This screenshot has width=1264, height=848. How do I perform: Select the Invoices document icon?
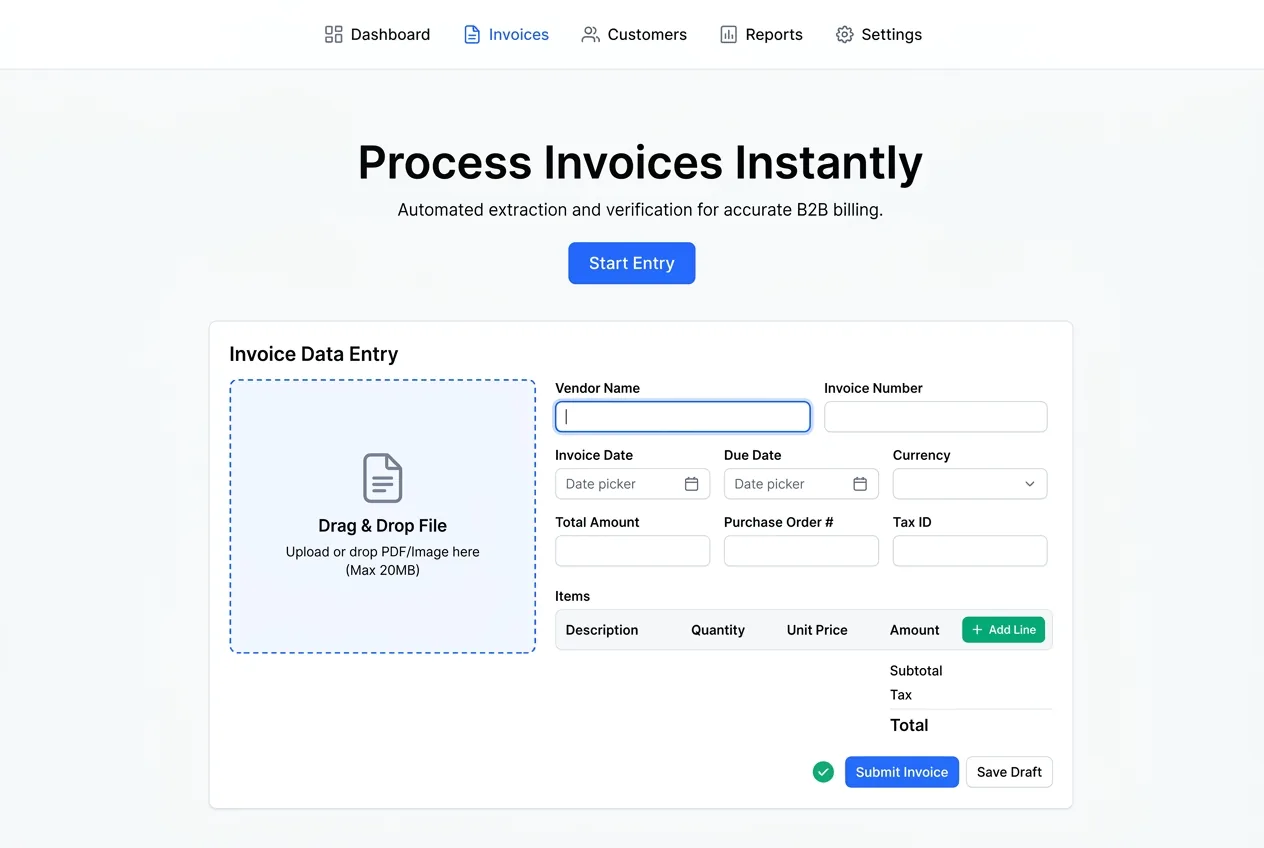point(470,33)
